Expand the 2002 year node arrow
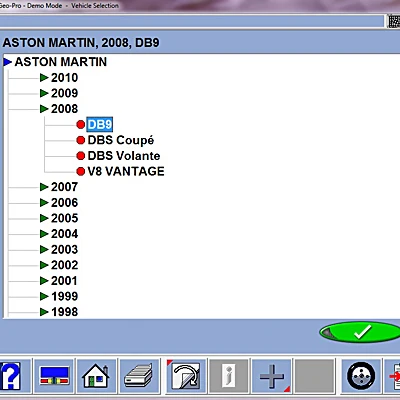The height and width of the screenshot is (400, 400). tap(44, 265)
